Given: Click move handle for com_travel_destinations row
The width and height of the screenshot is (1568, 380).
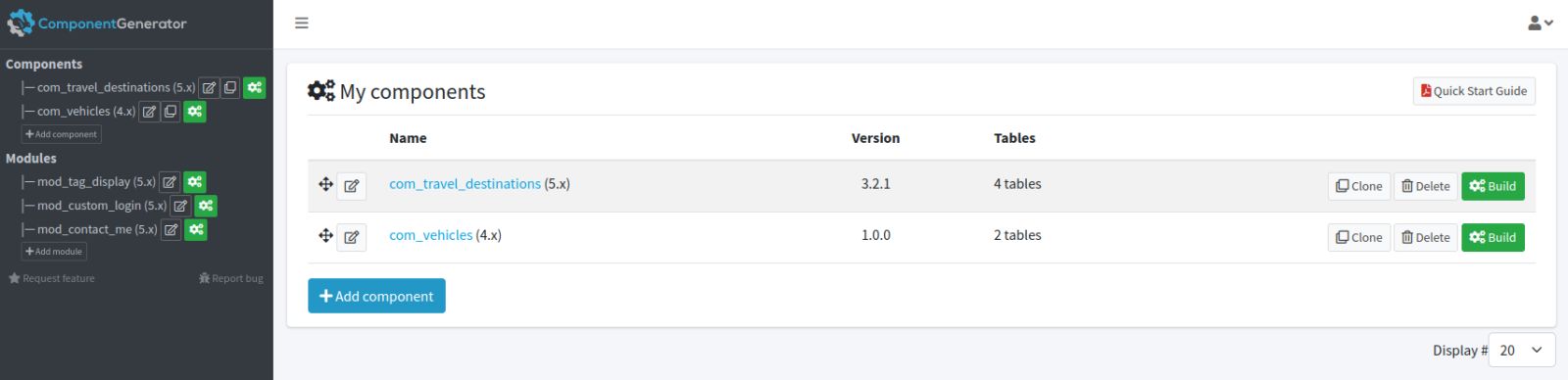Looking at the screenshot, I should [325, 184].
